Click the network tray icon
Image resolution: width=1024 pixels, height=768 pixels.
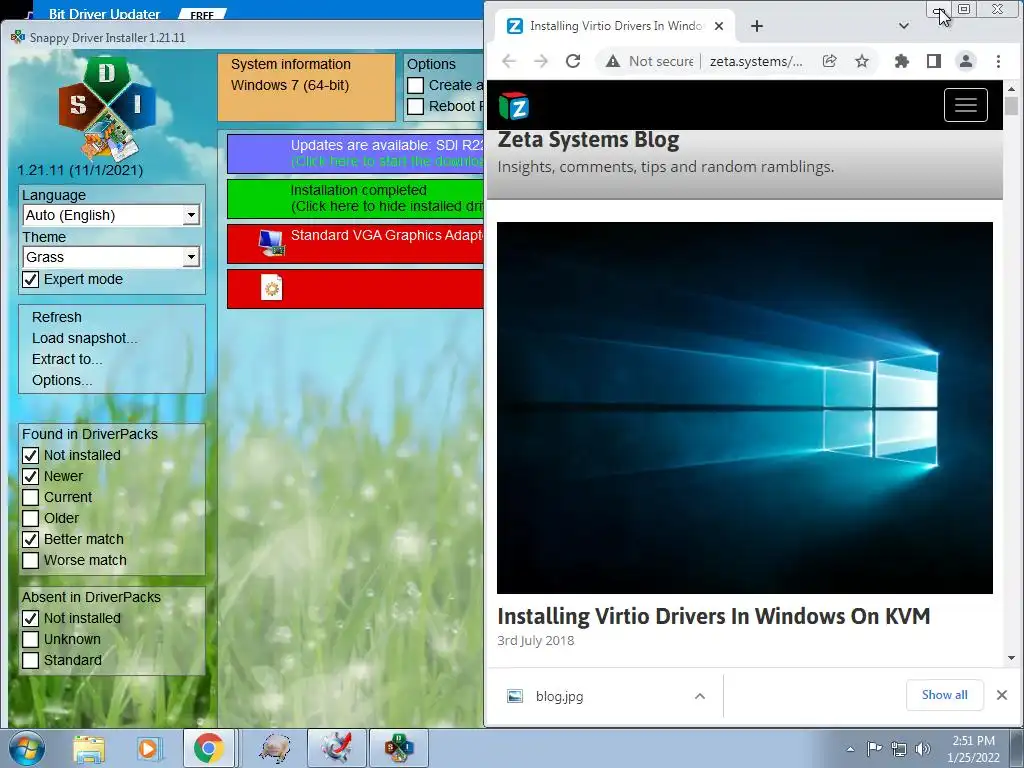pyautogui.click(x=899, y=749)
